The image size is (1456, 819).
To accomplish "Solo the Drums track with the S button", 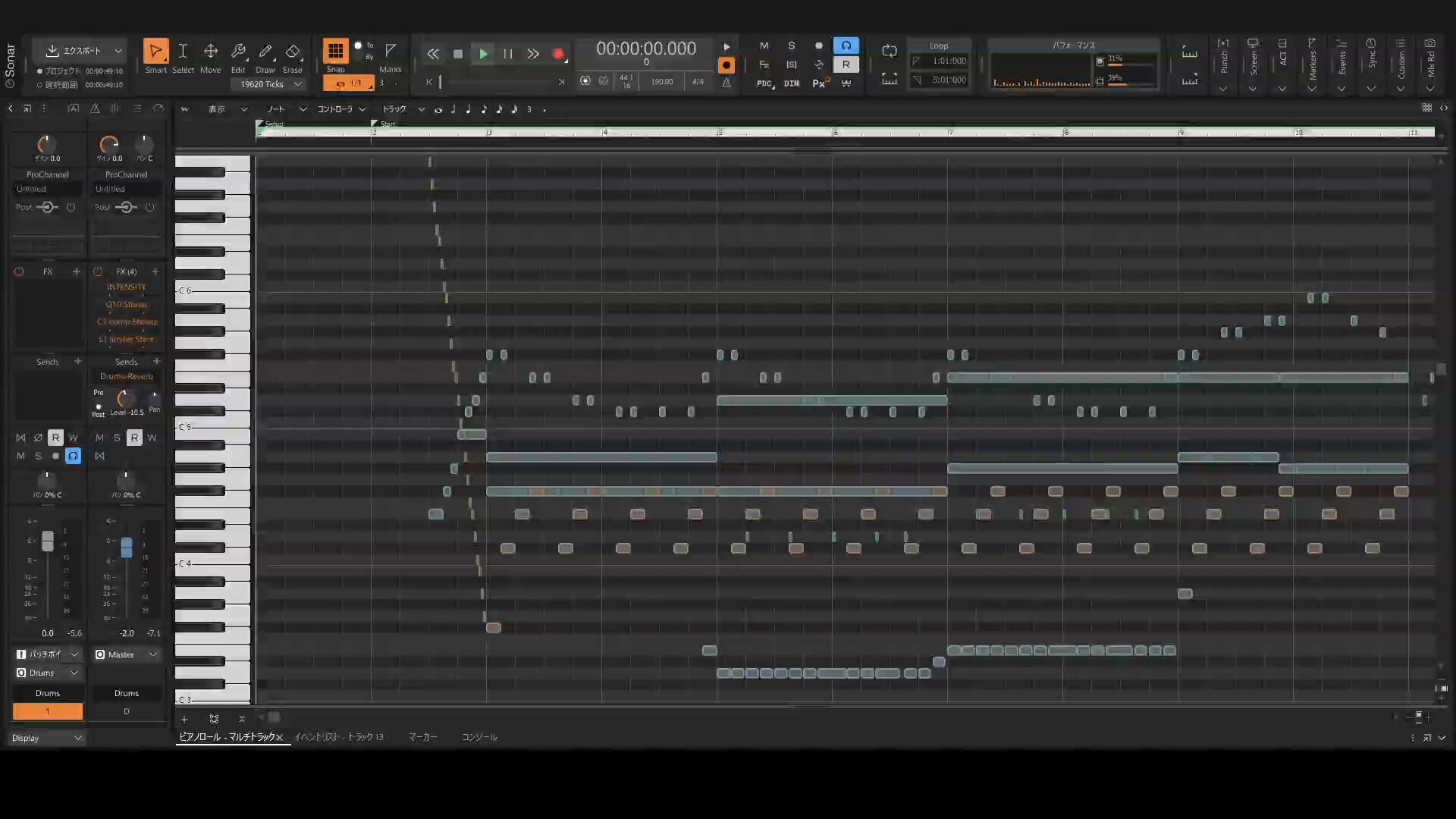I will coord(38,456).
